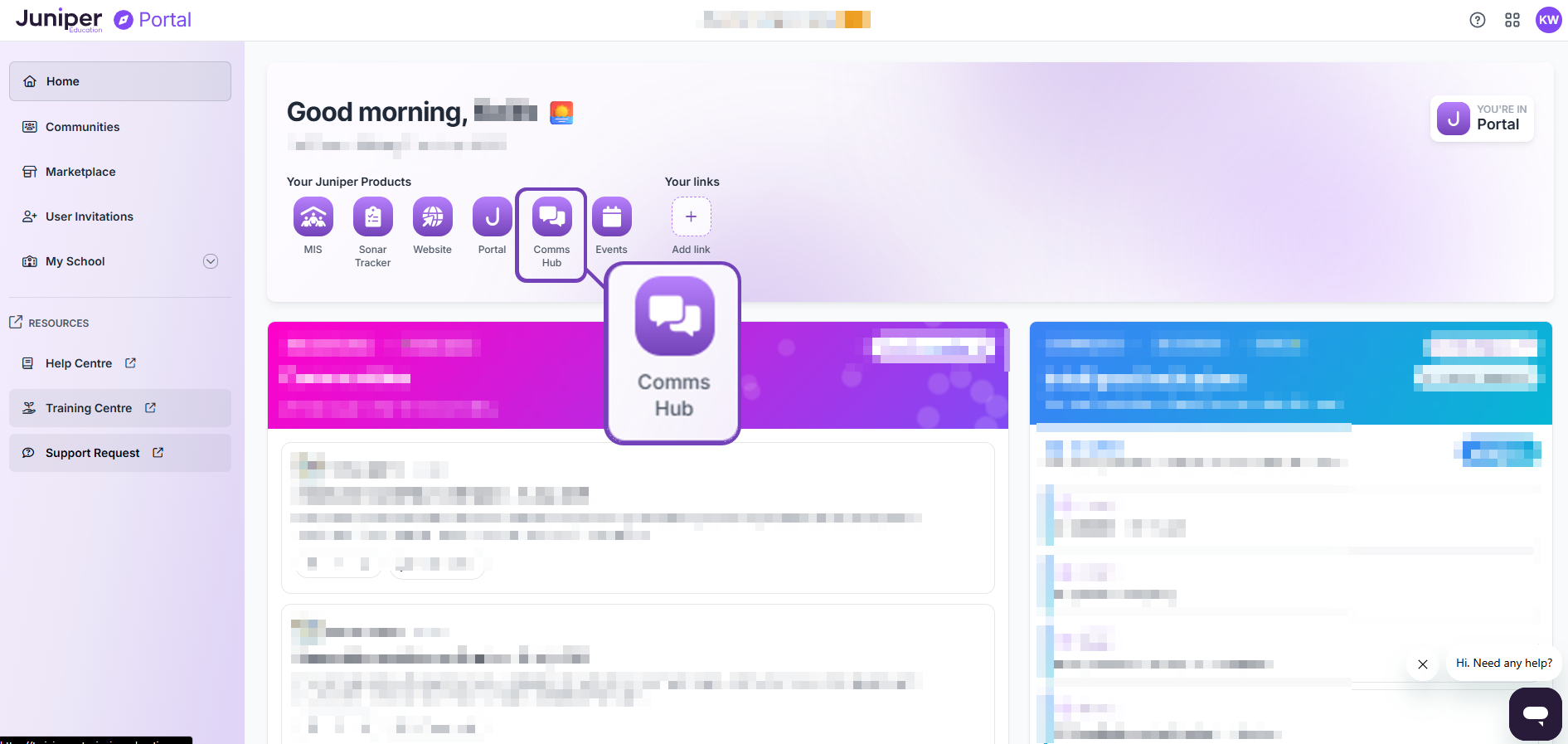Go to Home in the sidebar
Viewport: 1568px width, 744px height.
pos(120,81)
